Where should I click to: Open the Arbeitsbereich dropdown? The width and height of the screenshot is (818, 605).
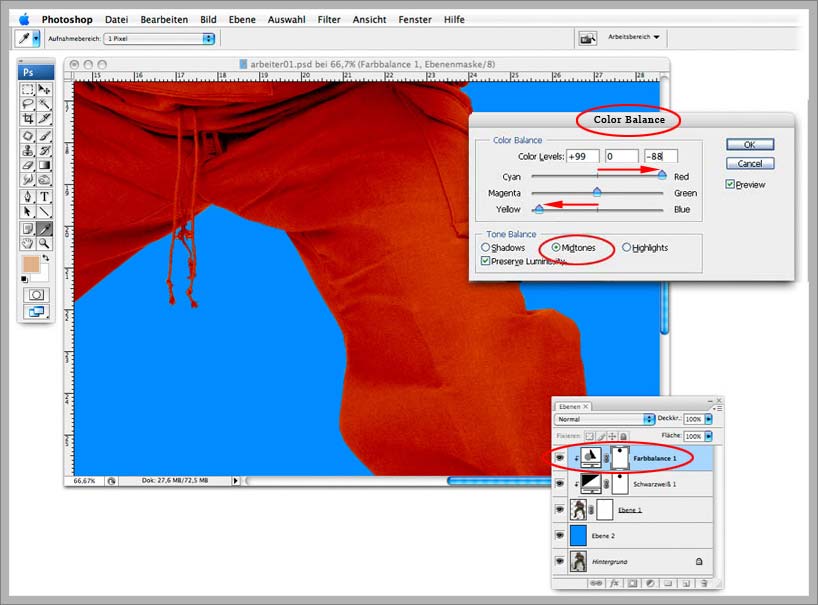pyautogui.click(x=634, y=37)
